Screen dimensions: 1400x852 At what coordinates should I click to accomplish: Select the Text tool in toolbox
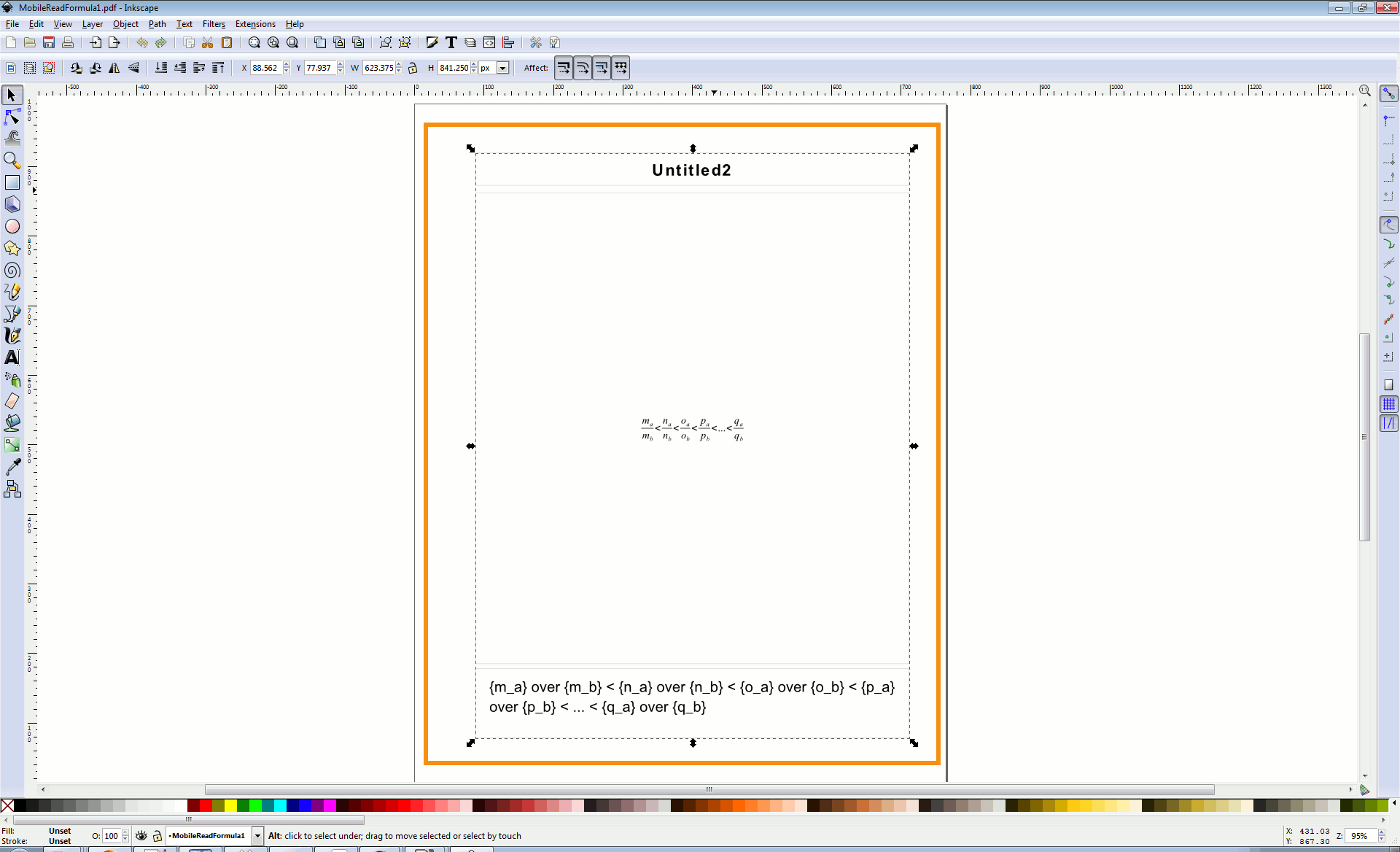(12, 357)
